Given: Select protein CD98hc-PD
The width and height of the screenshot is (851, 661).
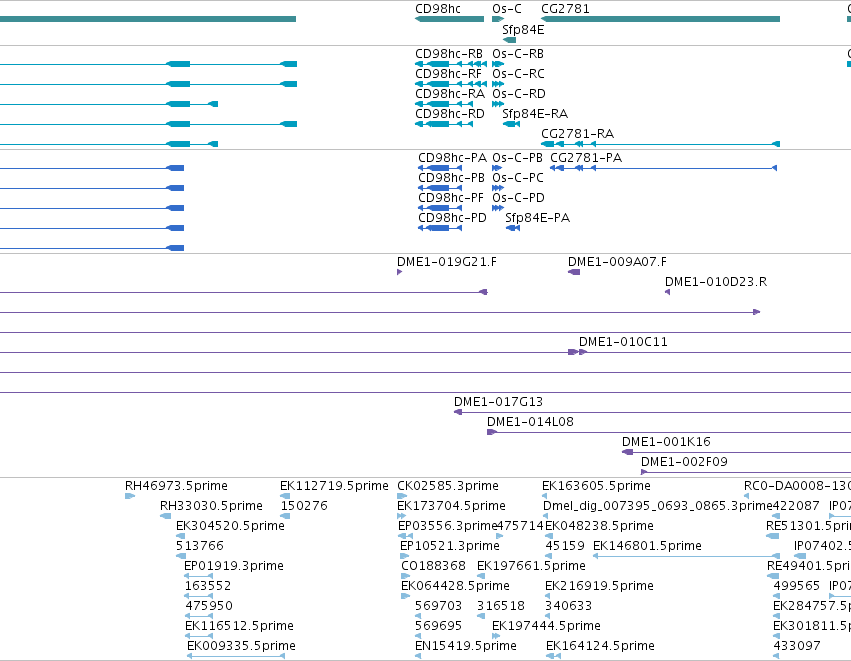Looking at the screenshot, I should click(x=440, y=228).
